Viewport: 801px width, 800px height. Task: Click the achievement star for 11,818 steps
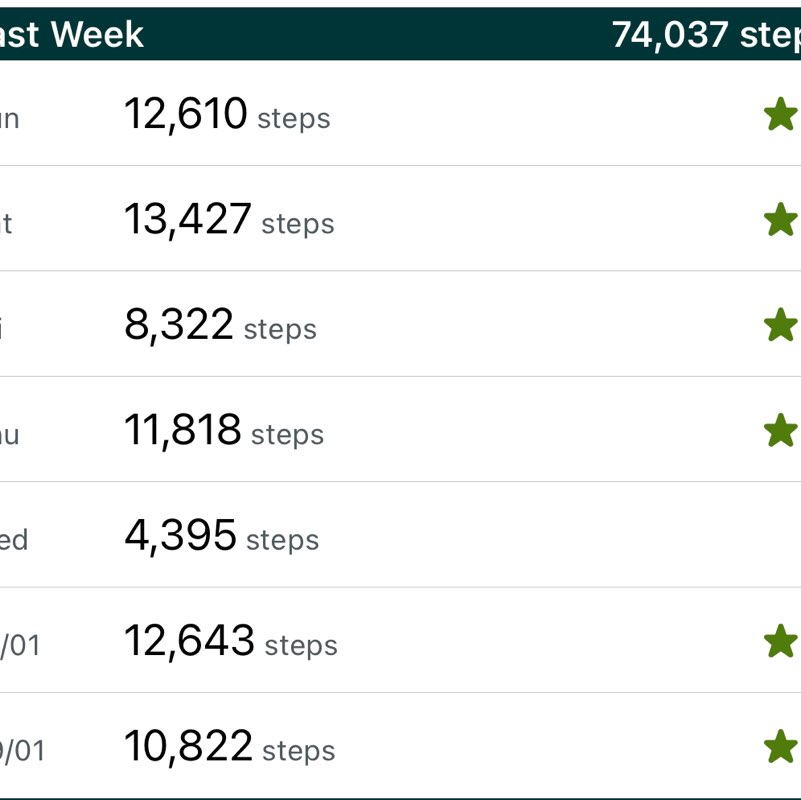[x=780, y=431]
